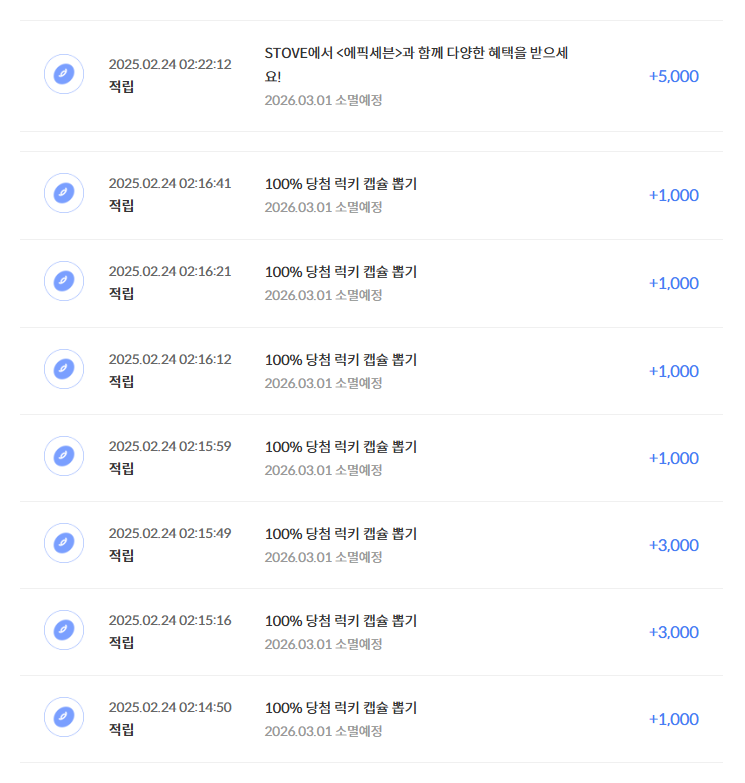The width and height of the screenshot is (745, 783).
Task: Click the lucky capsule title at 02:14:50
Action: pyautogui.click(x=341, y=708)
